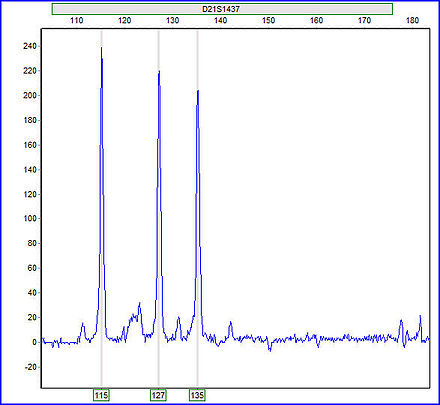This screenshot has height=405, width=440.
Task: Click the noise peak near 178 bp
Action: 401,320
